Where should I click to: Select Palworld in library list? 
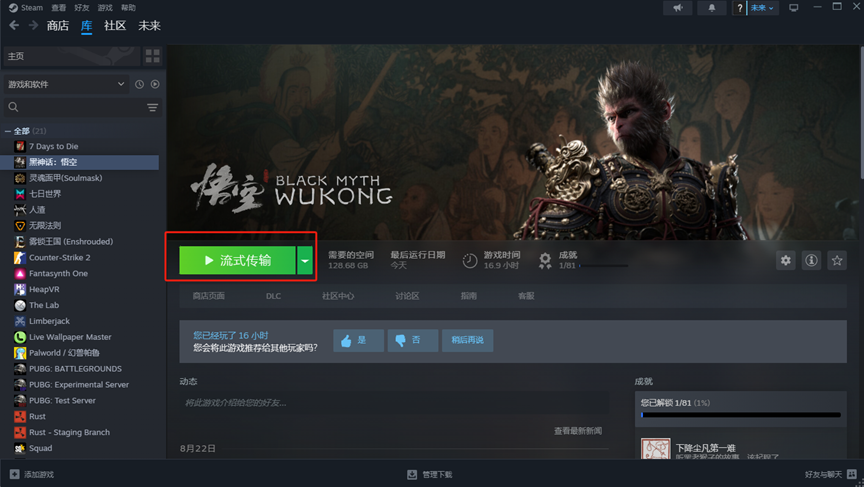click(64, 353)
